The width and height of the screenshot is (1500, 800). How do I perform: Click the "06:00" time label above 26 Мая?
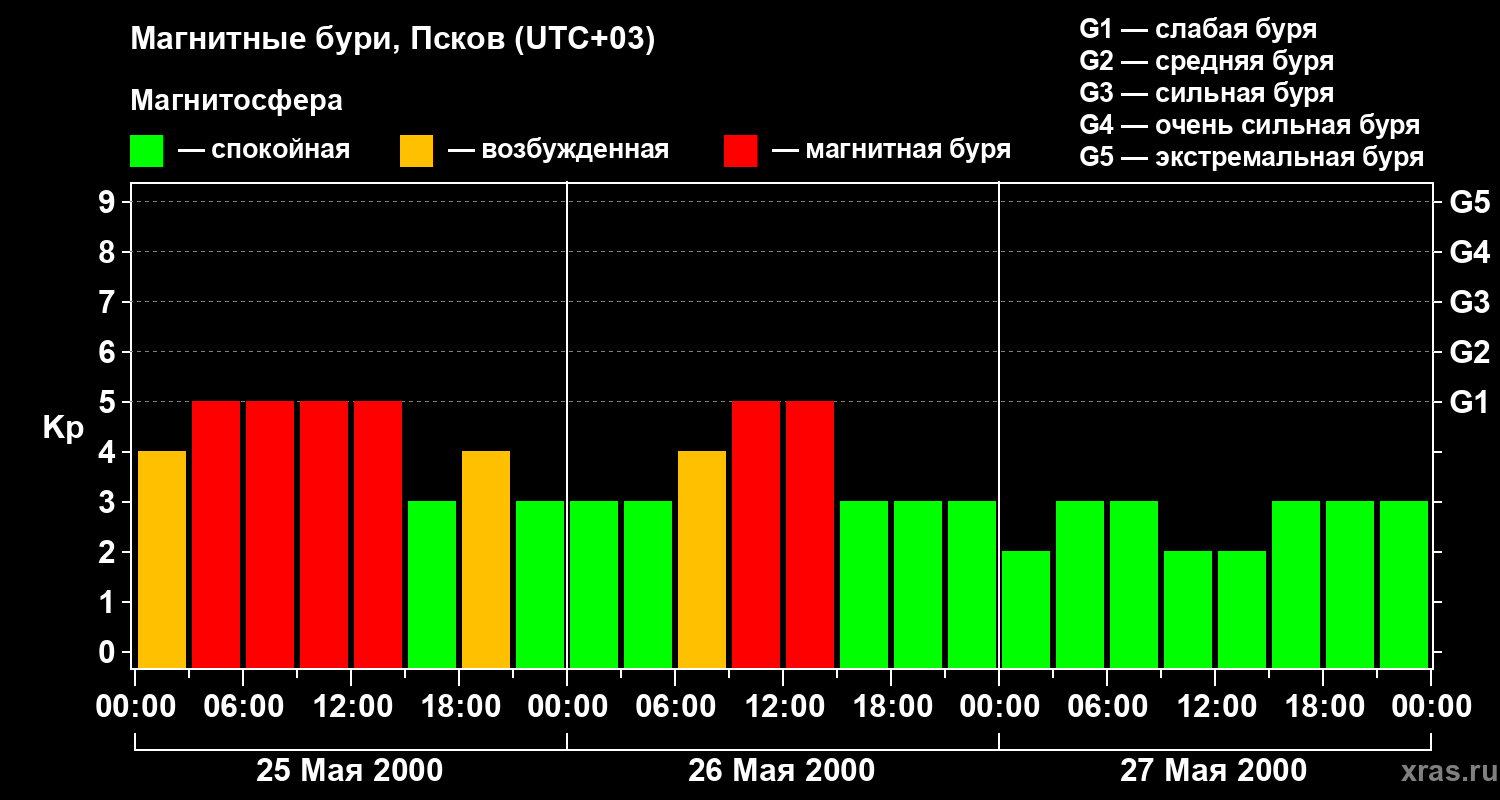(675, 707)
